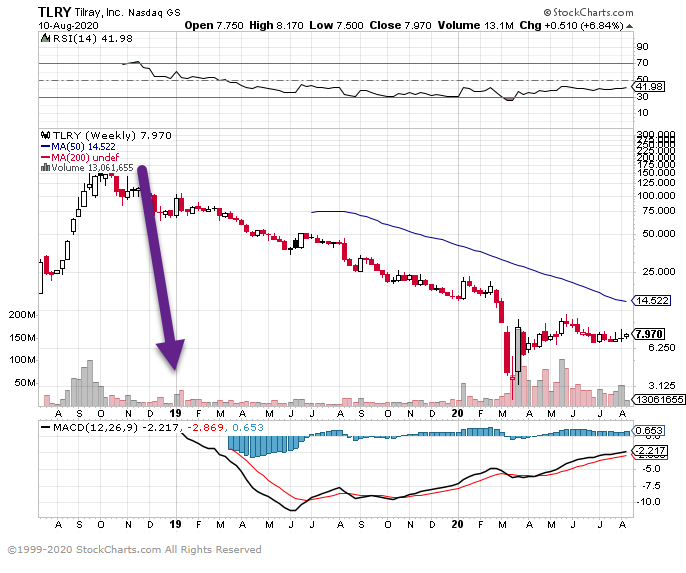Click the RSI indicator legend icon
The image size is (686, 573).
coord(46,38)
